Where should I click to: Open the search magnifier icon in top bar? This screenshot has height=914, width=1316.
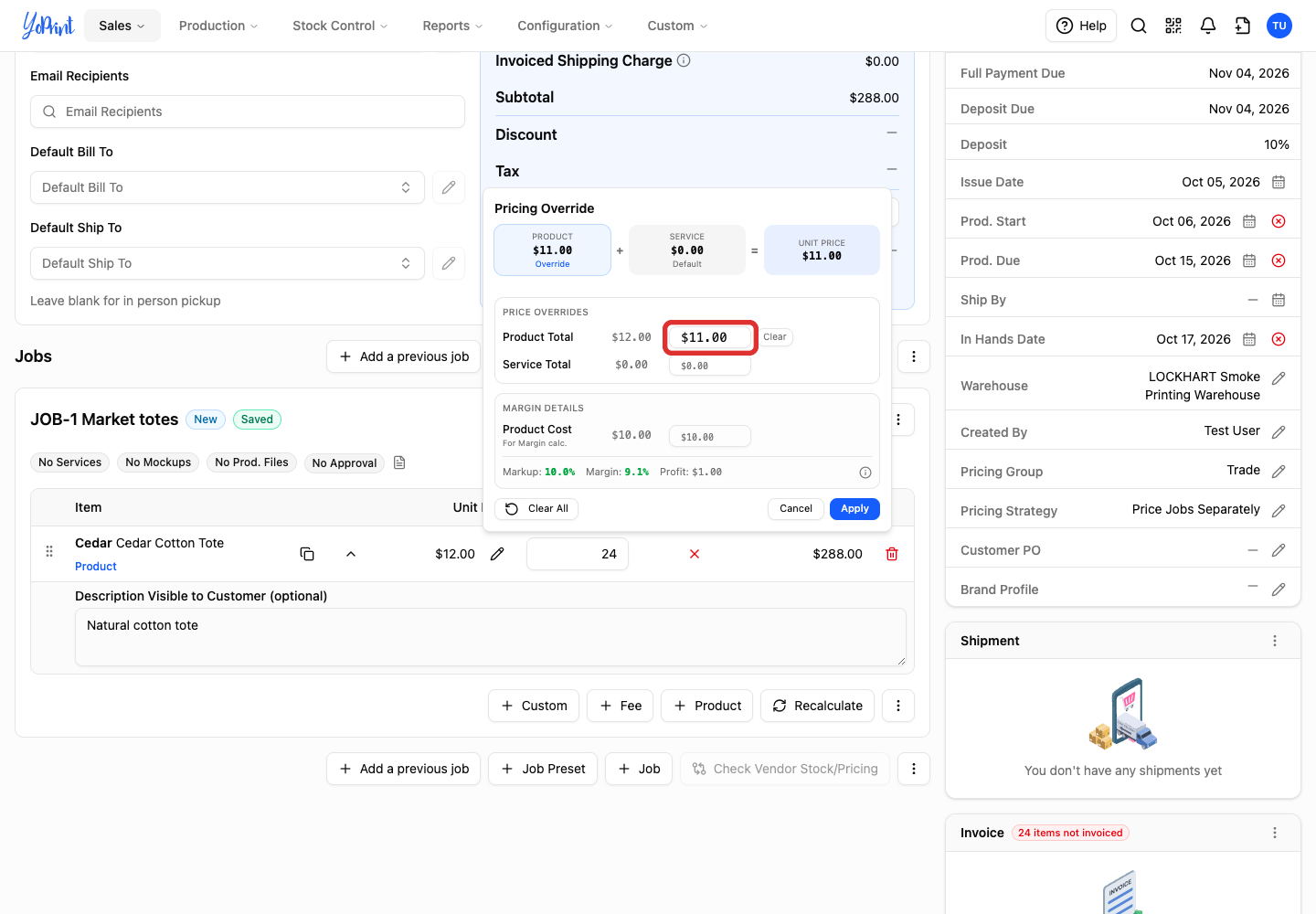coord(1139,26)
